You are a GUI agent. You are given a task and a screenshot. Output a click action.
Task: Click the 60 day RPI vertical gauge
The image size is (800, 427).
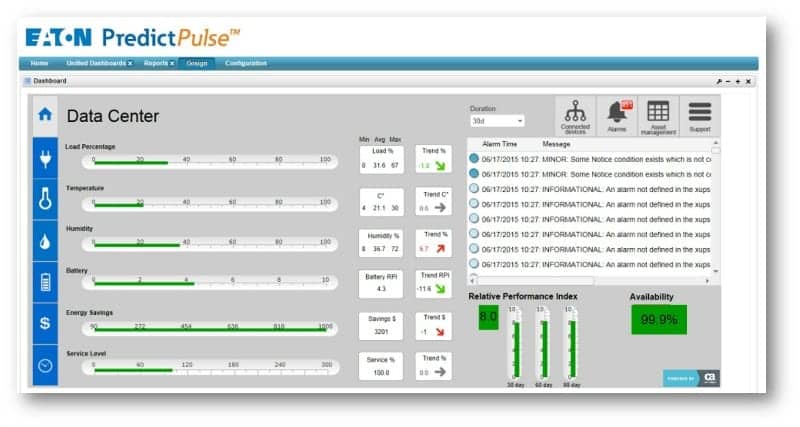tap(544, 343)
